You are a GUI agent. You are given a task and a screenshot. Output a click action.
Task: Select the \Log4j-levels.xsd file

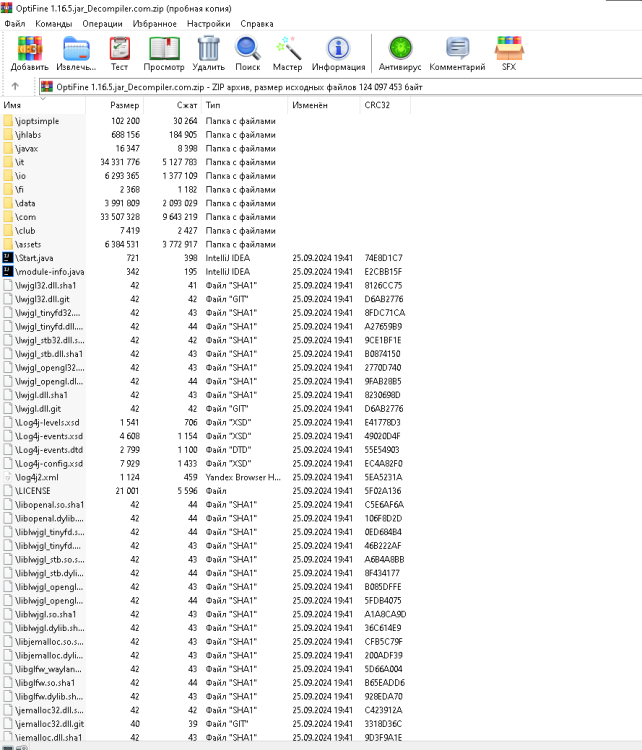[47, 423]
